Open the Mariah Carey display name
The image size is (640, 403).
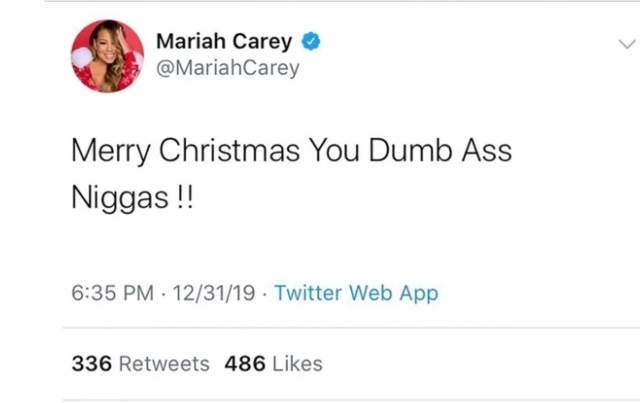(x=224, y=41)
